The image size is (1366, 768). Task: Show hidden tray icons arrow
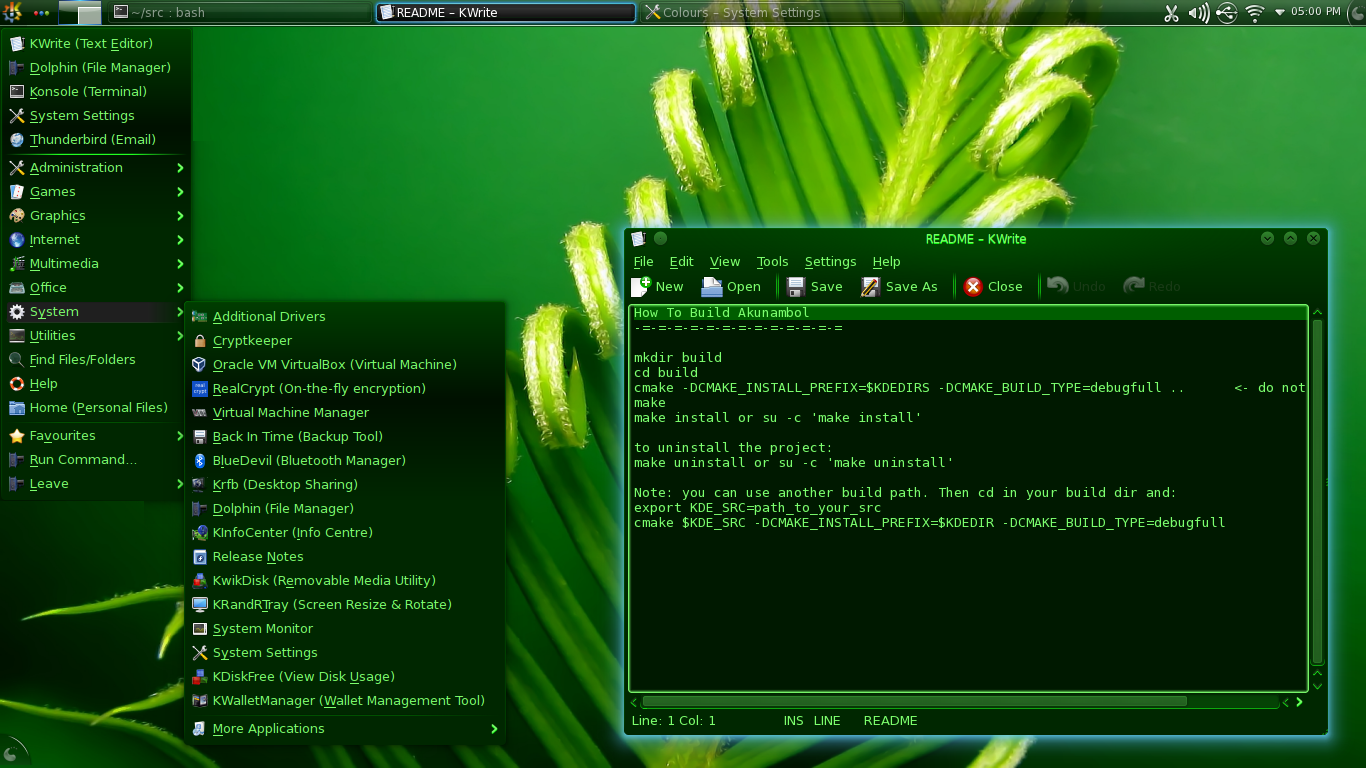point(1280,13)
